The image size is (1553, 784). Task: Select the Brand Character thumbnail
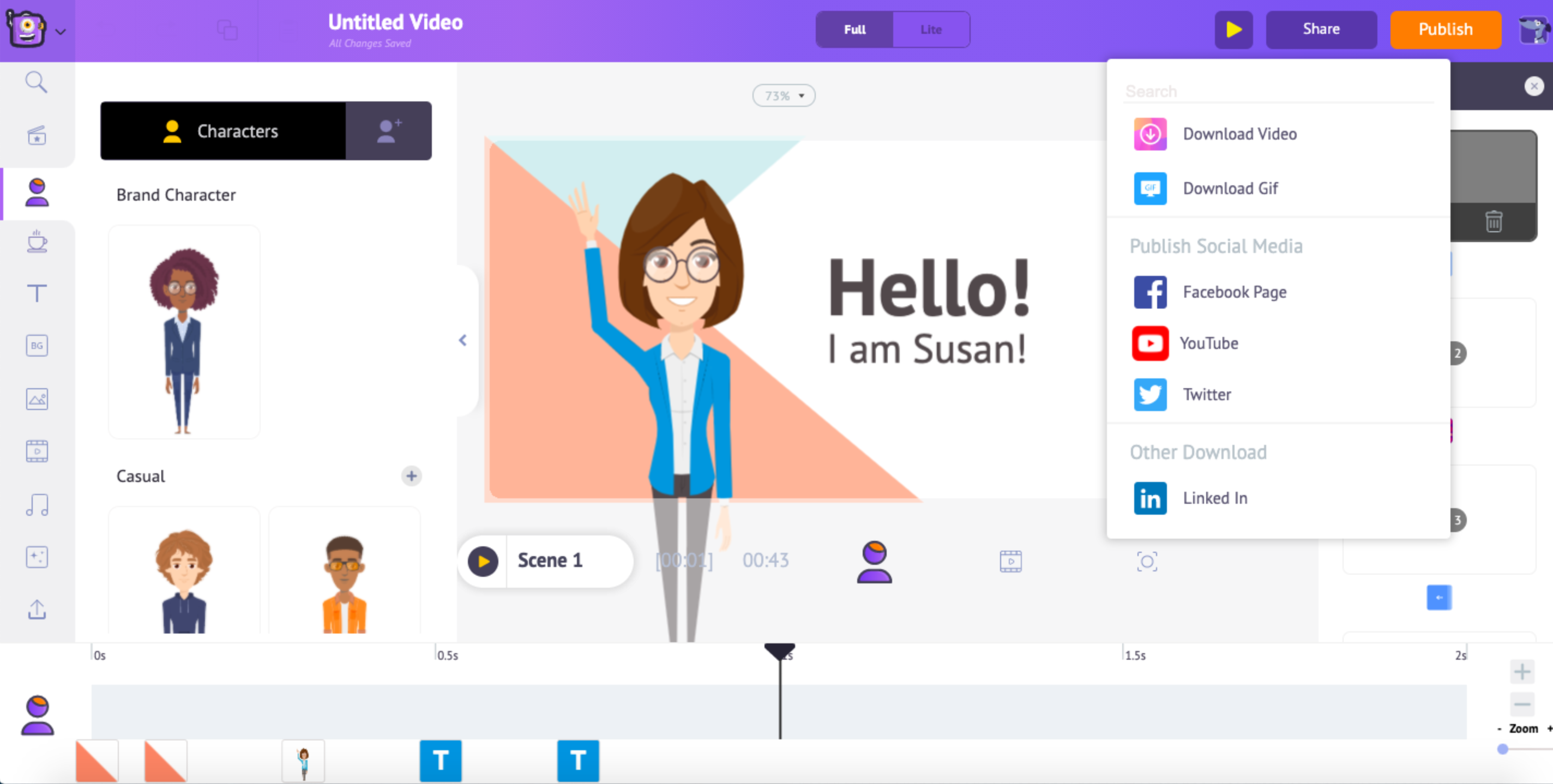(184, 331)
